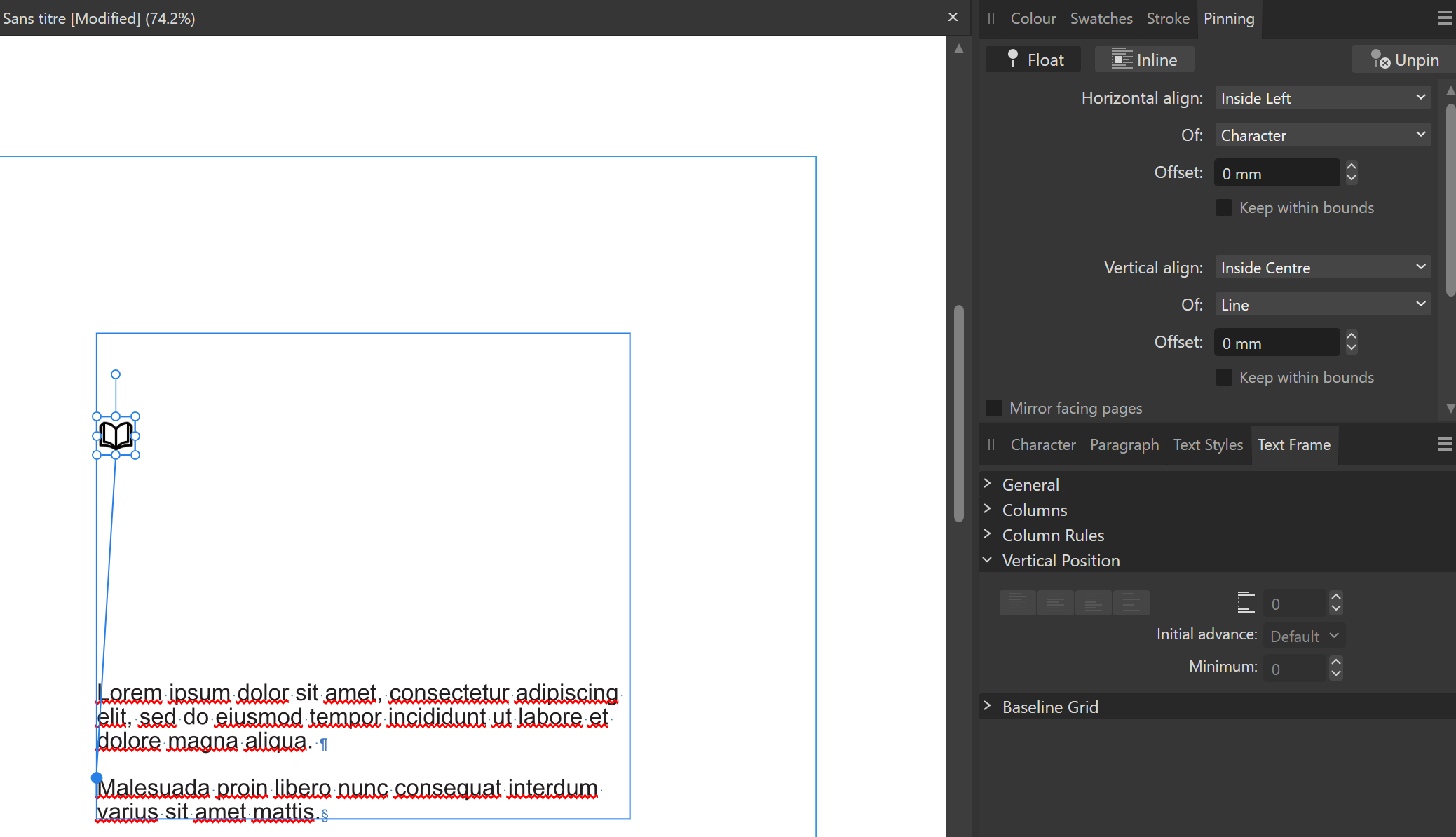Click the initial advance offset icon
1456x837 pixels.
pos(1246,603)
